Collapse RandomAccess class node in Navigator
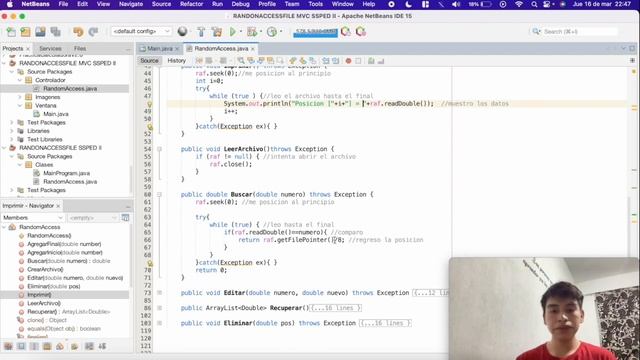This screenshot has height=360, width=640. (4, 227)
